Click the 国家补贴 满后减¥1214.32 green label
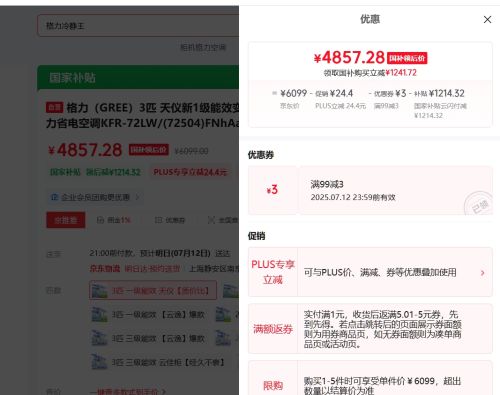 tap(95, 172)
